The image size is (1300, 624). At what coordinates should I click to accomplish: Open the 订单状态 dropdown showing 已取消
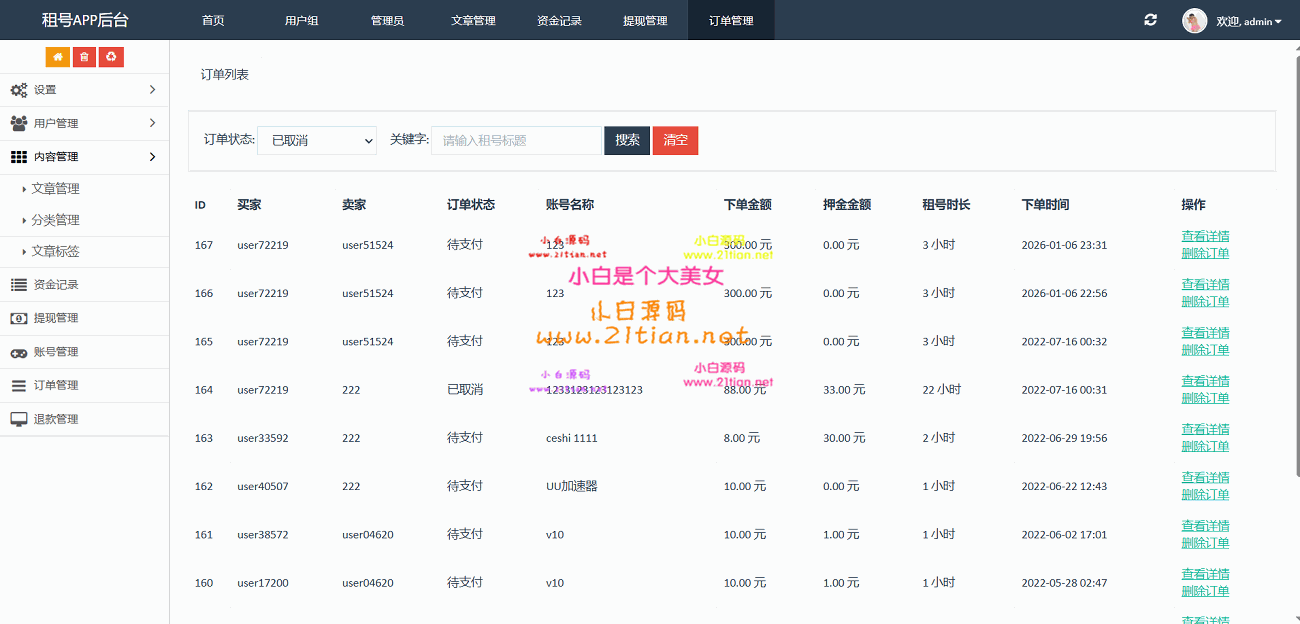[317, 141]
